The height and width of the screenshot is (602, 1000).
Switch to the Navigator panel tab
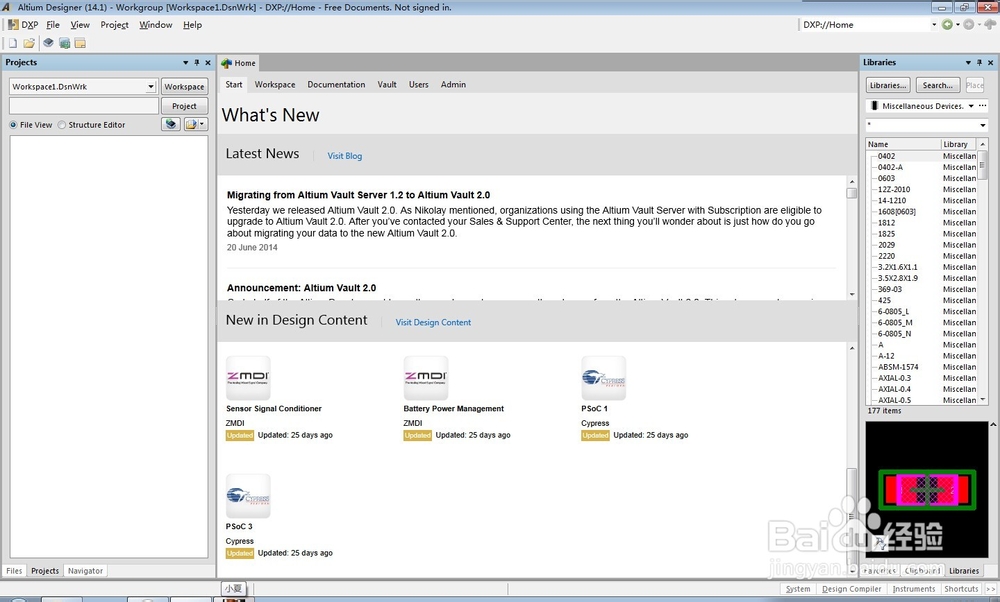(x=85, y=571)
